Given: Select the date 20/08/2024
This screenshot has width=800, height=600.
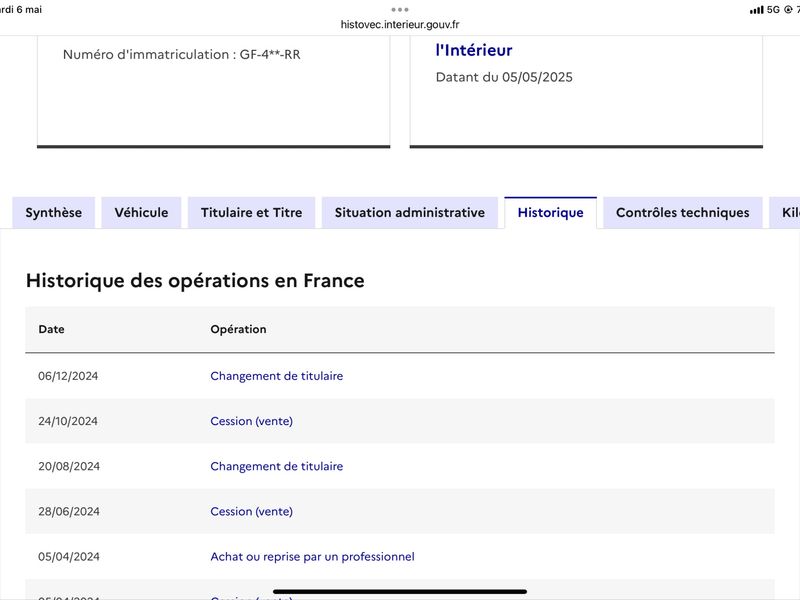Looking at the screenshot, I should click(69, 466).
